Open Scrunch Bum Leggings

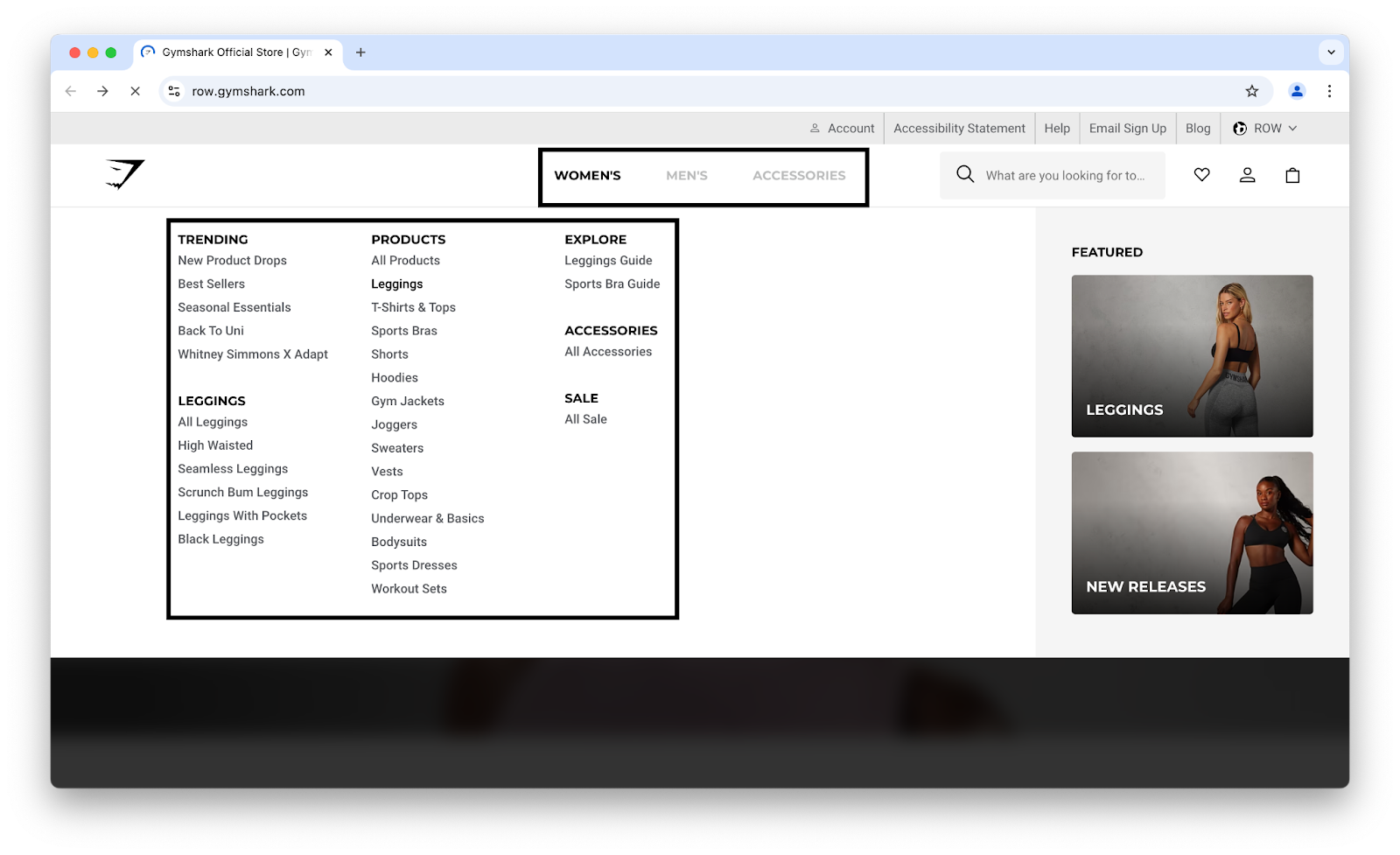[x=242, y=493]
